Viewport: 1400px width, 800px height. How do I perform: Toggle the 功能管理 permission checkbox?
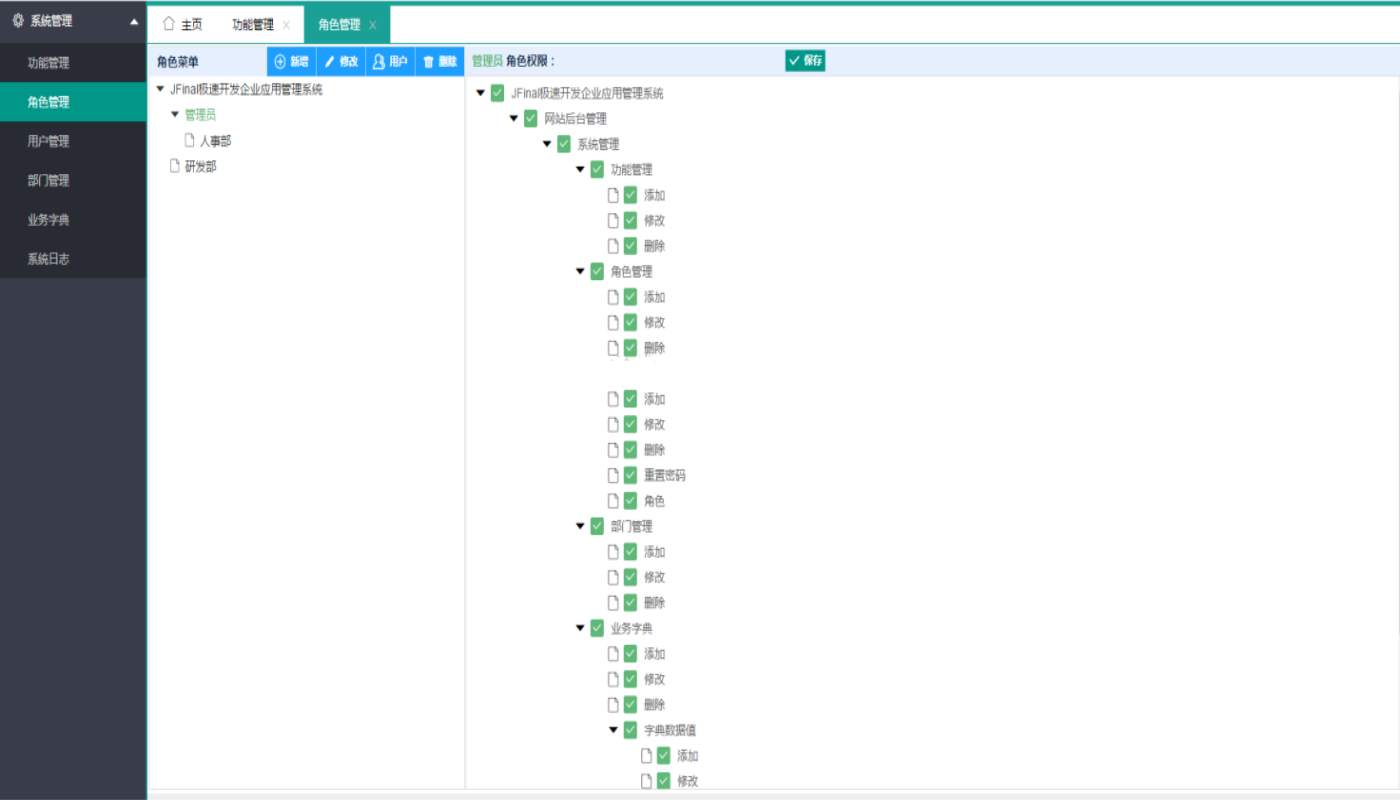pos(597,169)
